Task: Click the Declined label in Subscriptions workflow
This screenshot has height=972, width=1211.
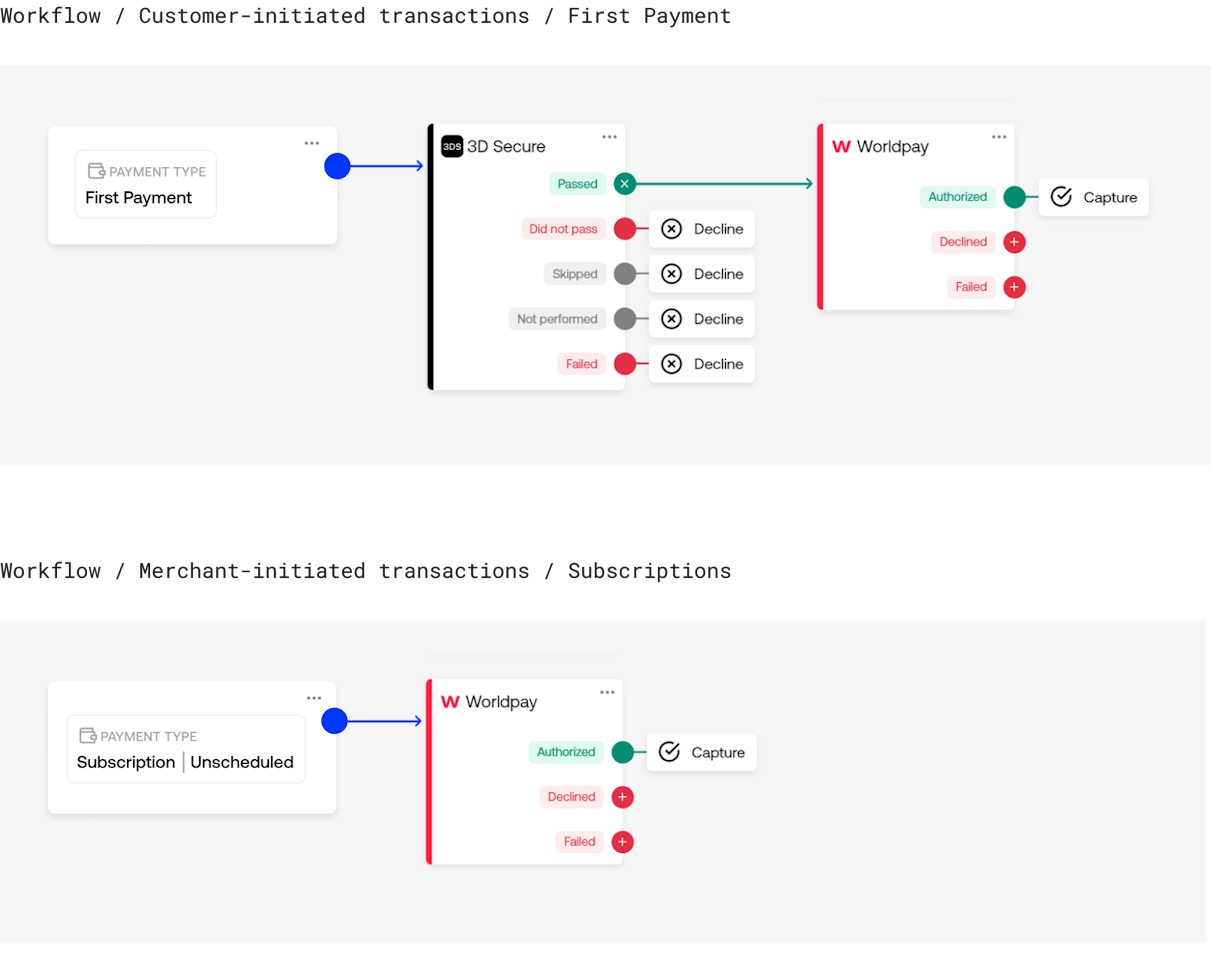Action: pos(572,797)
